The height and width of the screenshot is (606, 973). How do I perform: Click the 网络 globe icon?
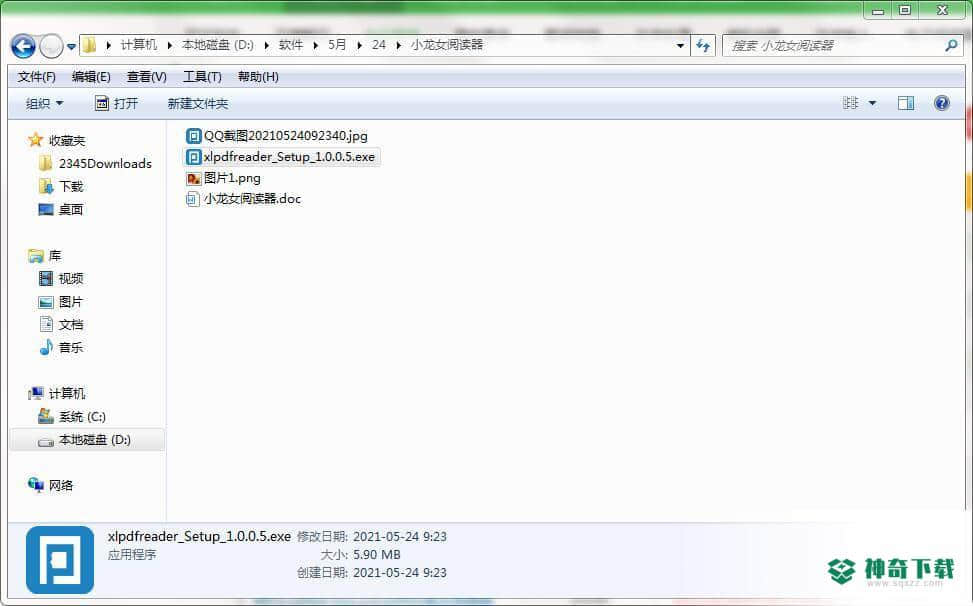[35, 484]
